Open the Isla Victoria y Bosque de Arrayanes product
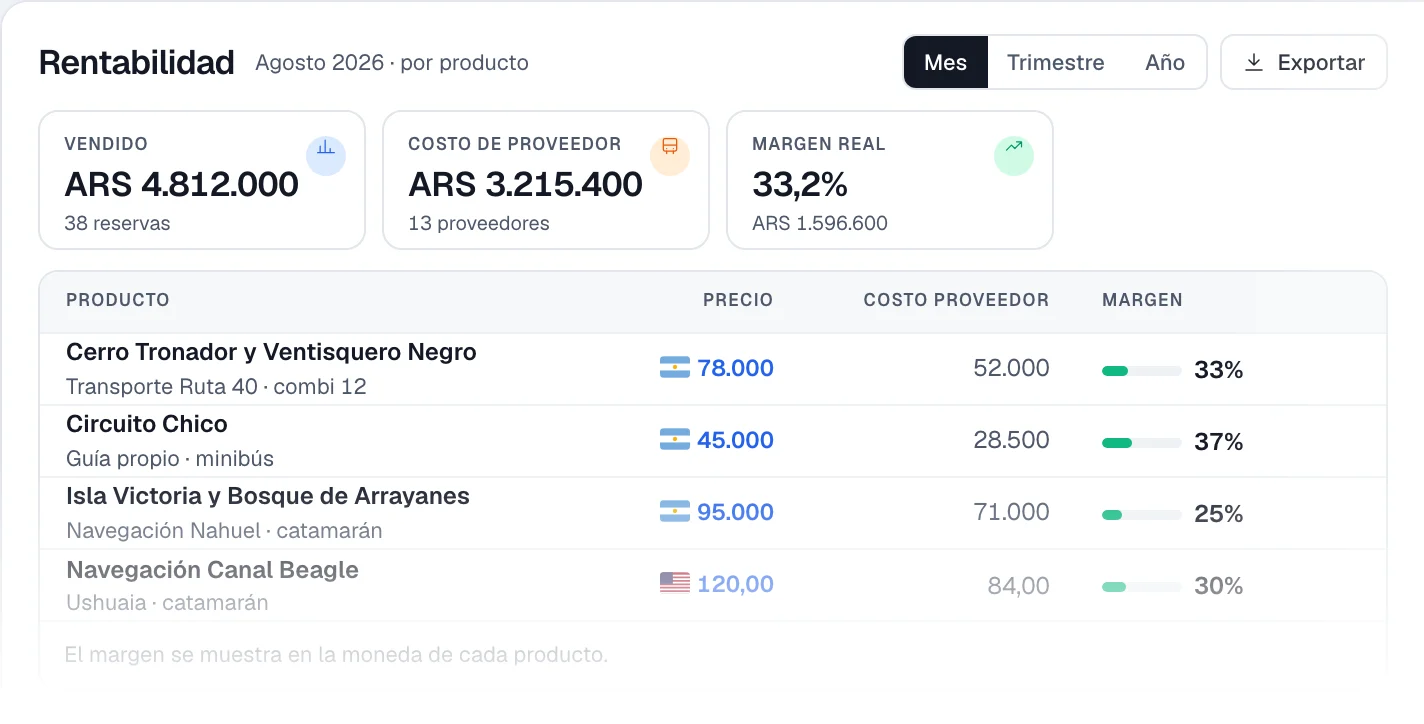1424x724 pixels. tap(268, 496)
